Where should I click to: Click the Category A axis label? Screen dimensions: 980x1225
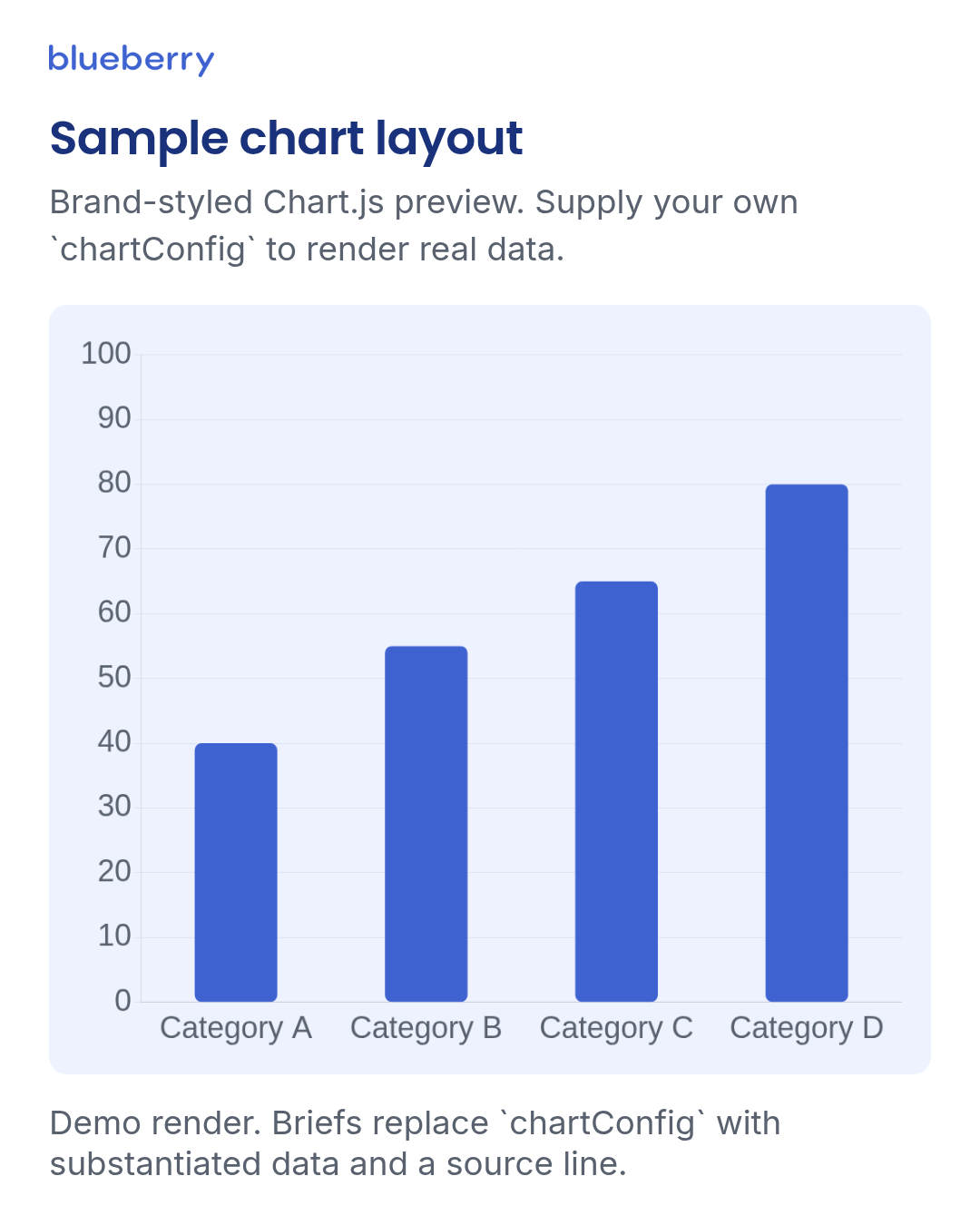236,1028
